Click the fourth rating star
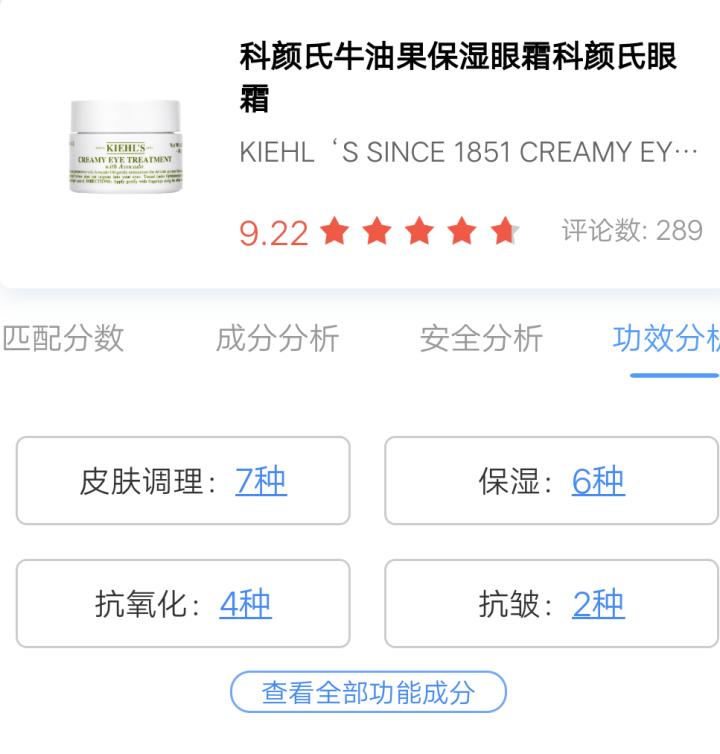Screen dimensions: 720x754 461,231
